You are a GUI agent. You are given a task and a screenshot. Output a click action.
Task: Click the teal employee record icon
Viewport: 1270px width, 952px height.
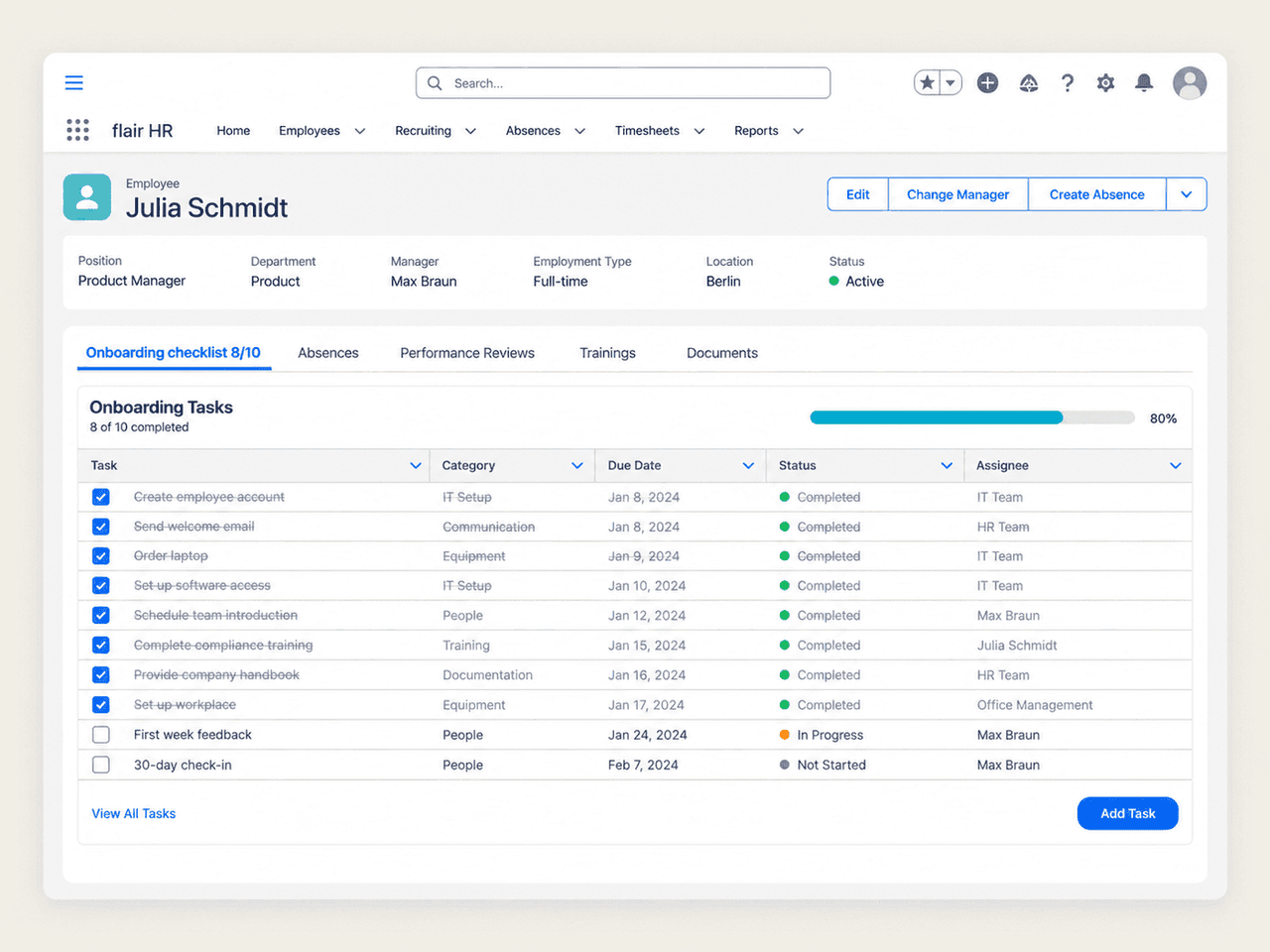tap(87, 197)
